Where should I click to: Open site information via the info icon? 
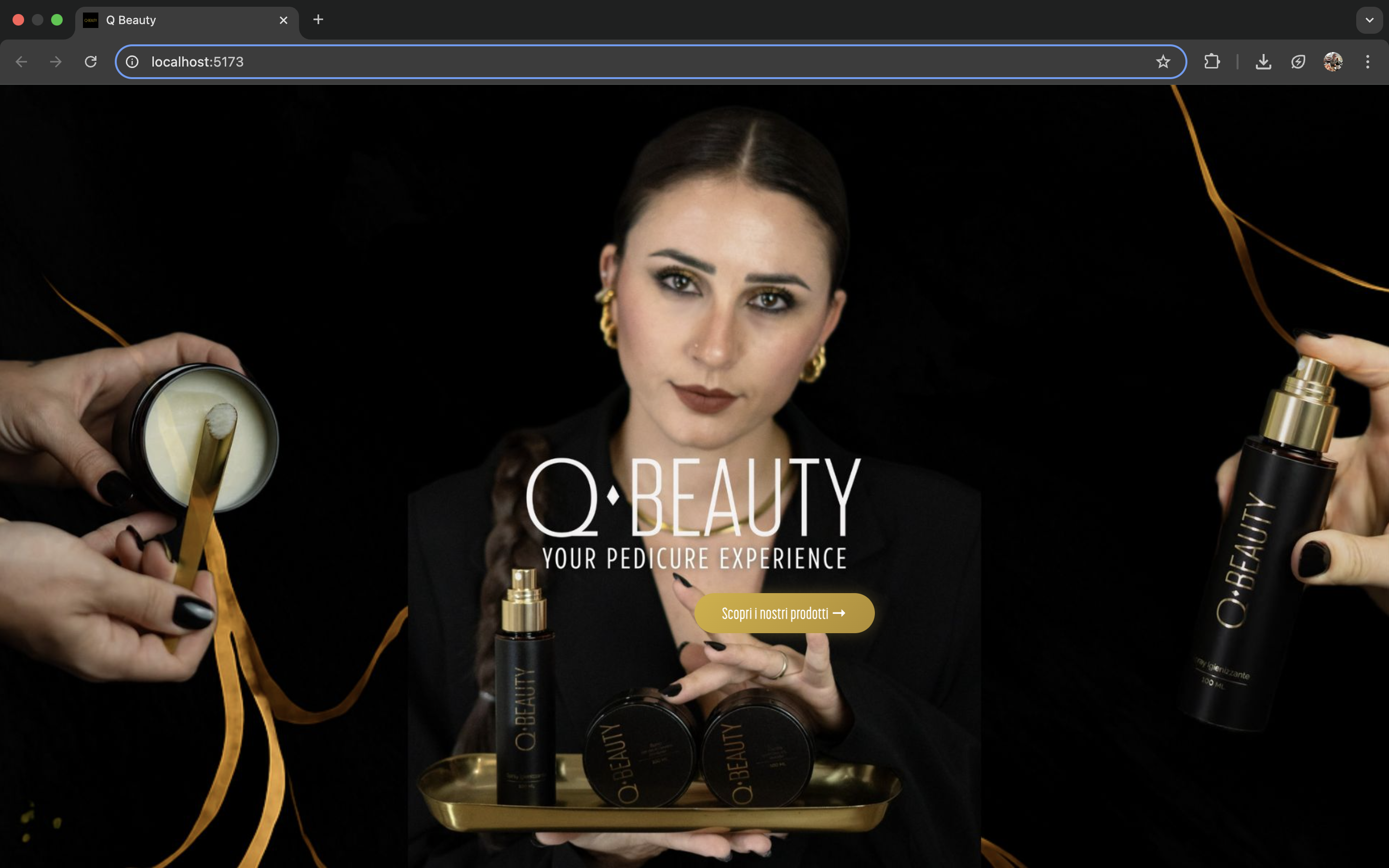point(132,61)
